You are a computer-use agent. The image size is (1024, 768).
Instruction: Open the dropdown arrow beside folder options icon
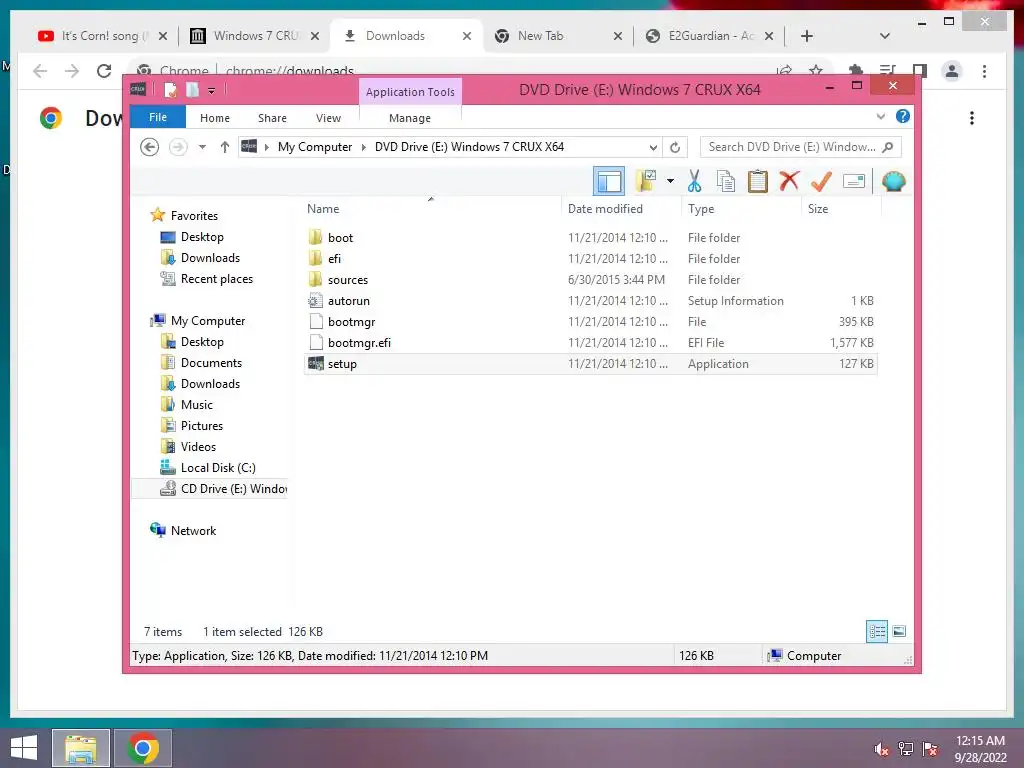[670, 181]
